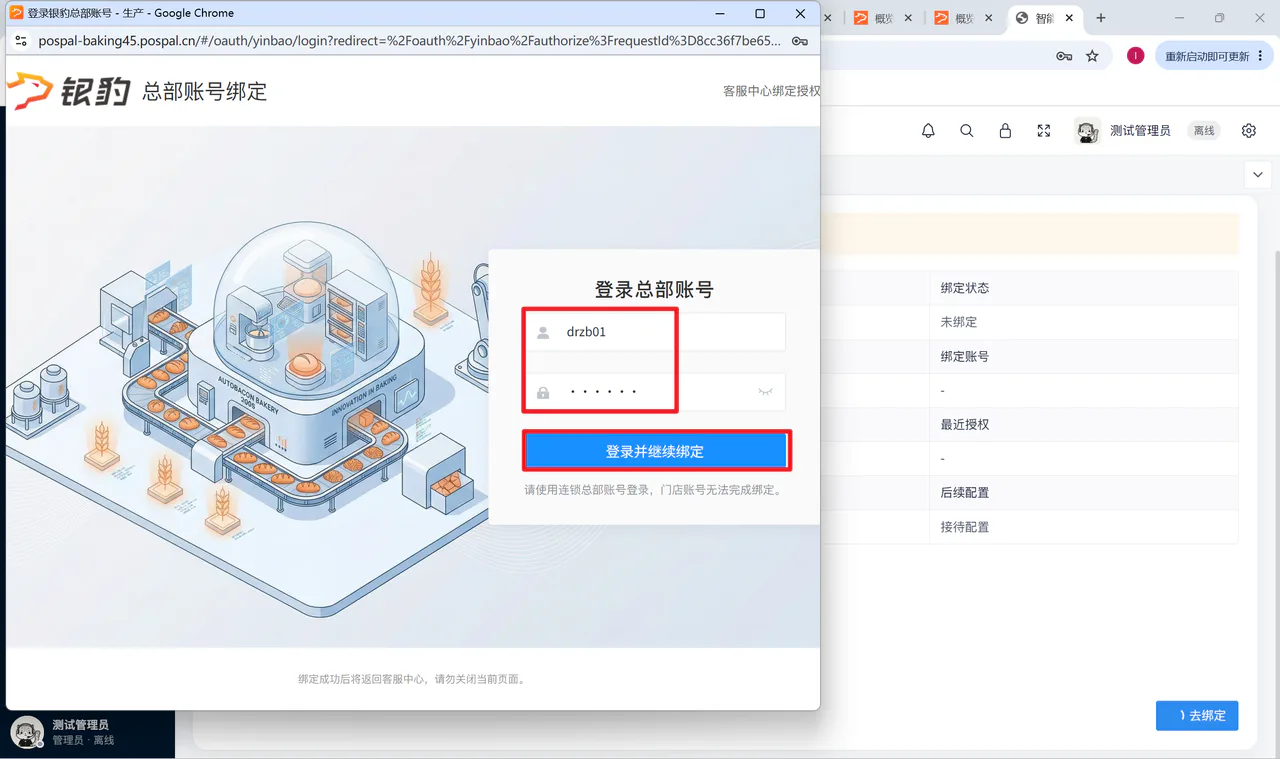The width and height of the screenshot is (1280, 759).
Task: Click 测试管理员 profile at sidebar bottom
Action: (x=87, y=732)
